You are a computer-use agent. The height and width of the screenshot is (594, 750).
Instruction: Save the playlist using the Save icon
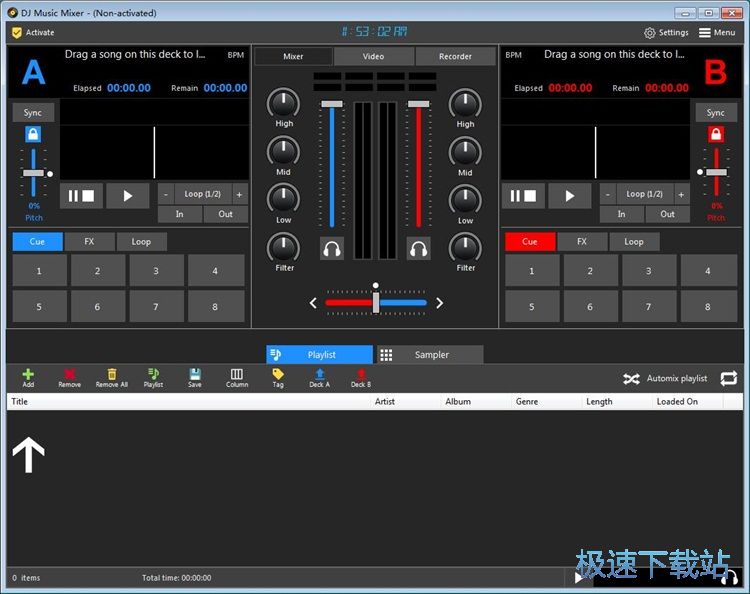tap(194, 375)
